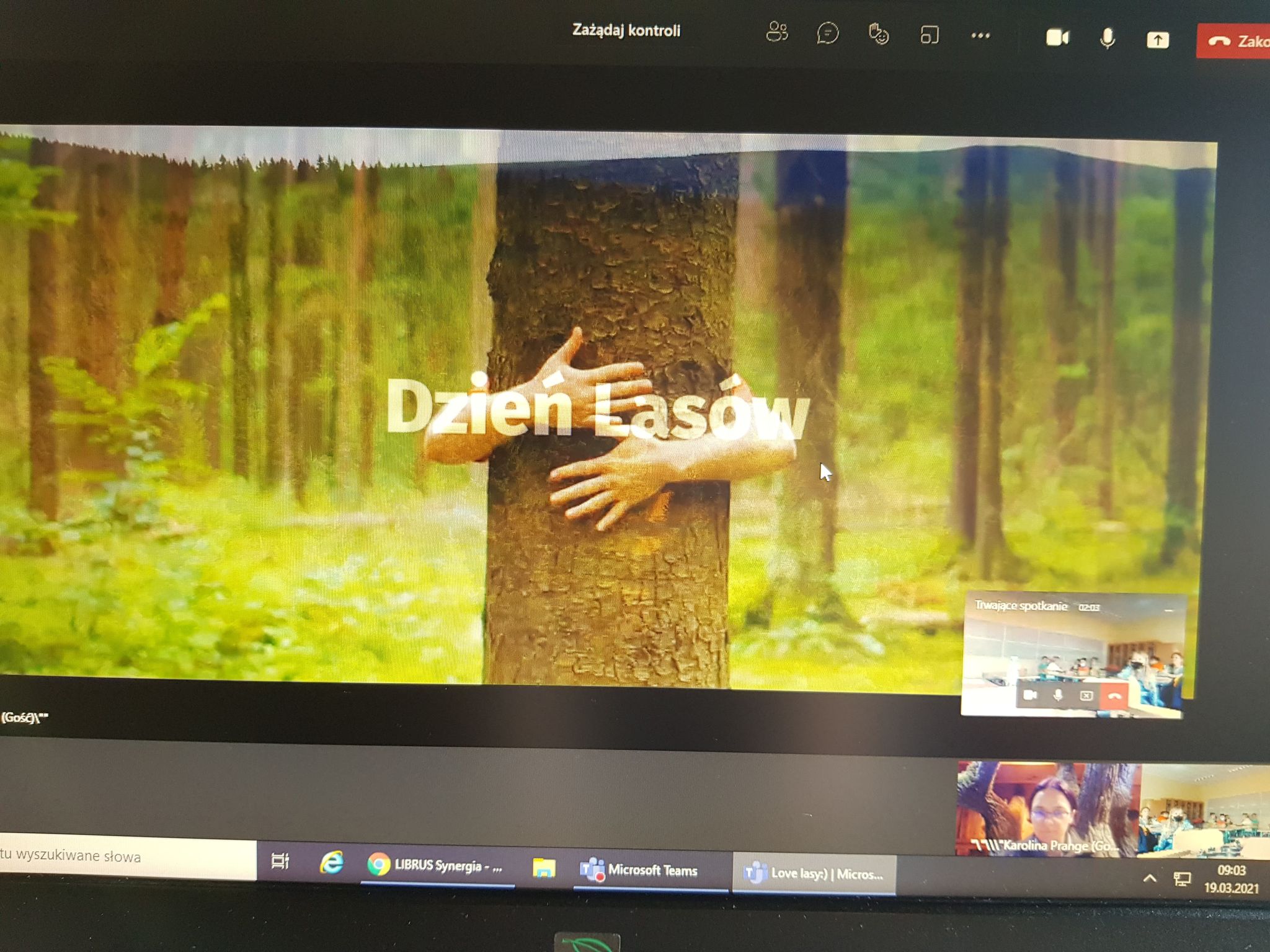Click the (Gość) presenter name label
The height and width of the screenshot is (952, 1270).
point(24,718)
